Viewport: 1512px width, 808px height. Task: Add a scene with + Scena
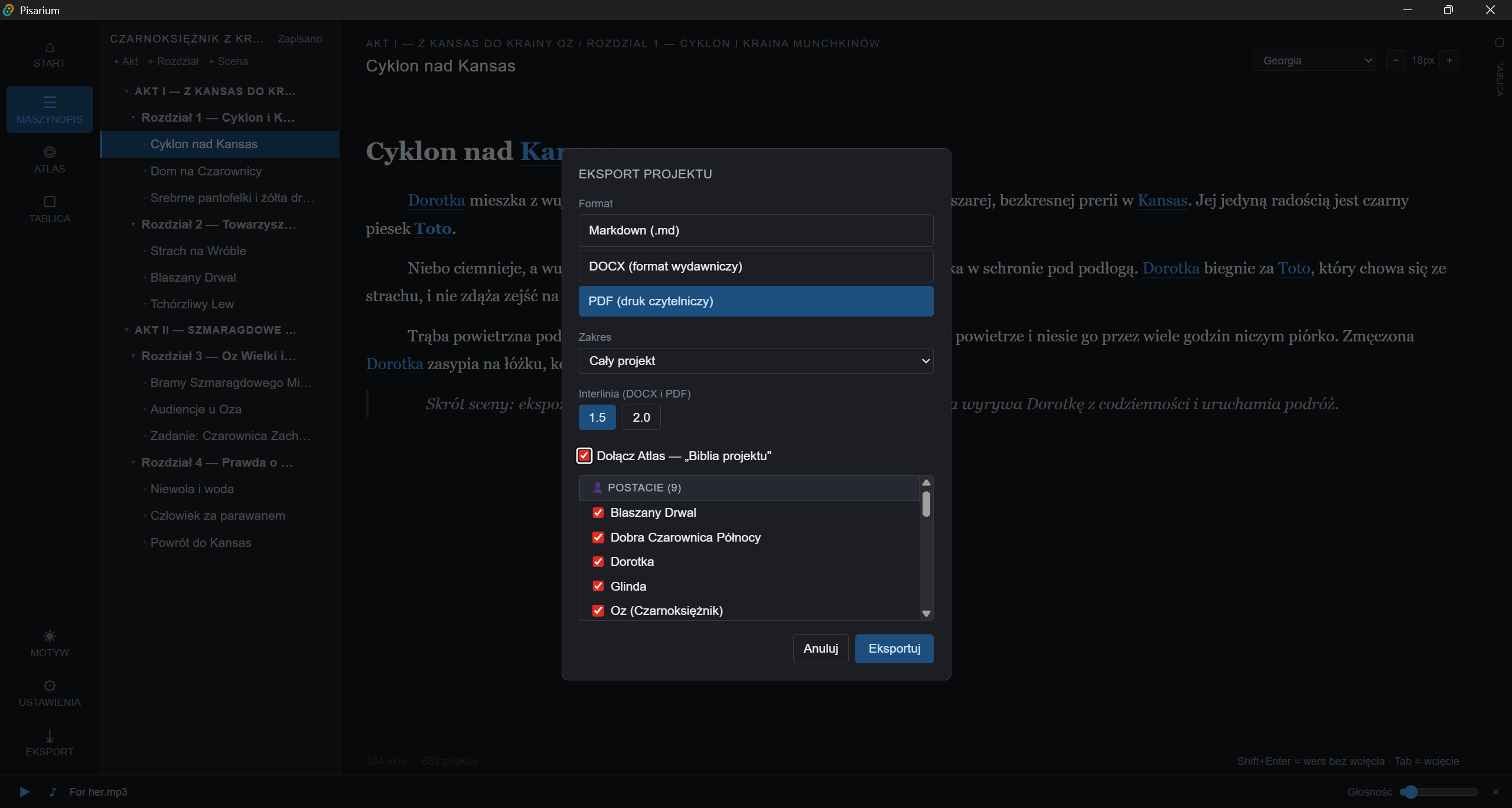(x=228, y=61)
